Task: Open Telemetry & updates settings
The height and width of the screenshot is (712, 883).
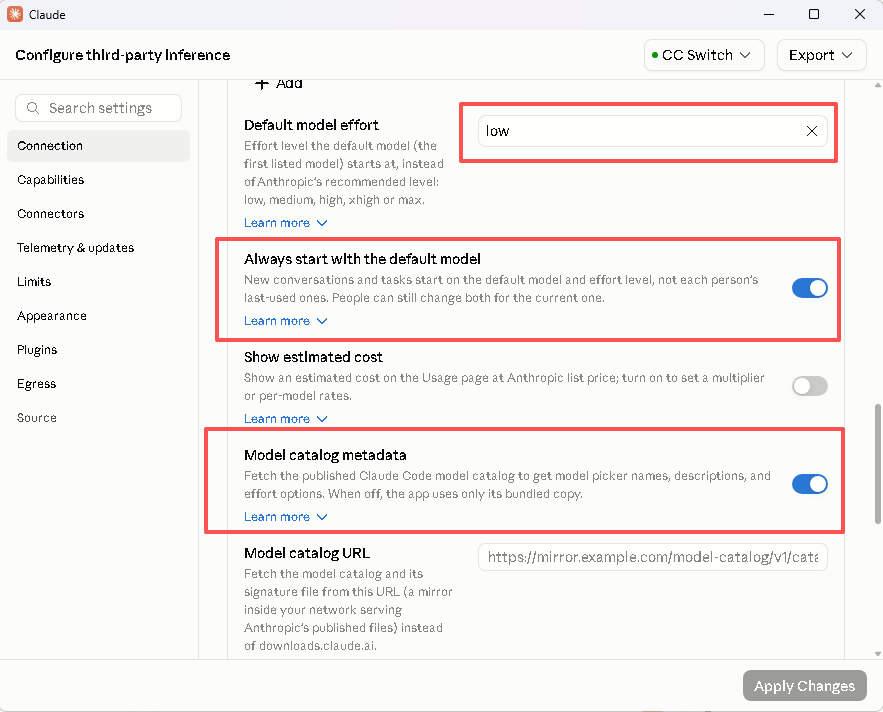Action: point(99,248)
